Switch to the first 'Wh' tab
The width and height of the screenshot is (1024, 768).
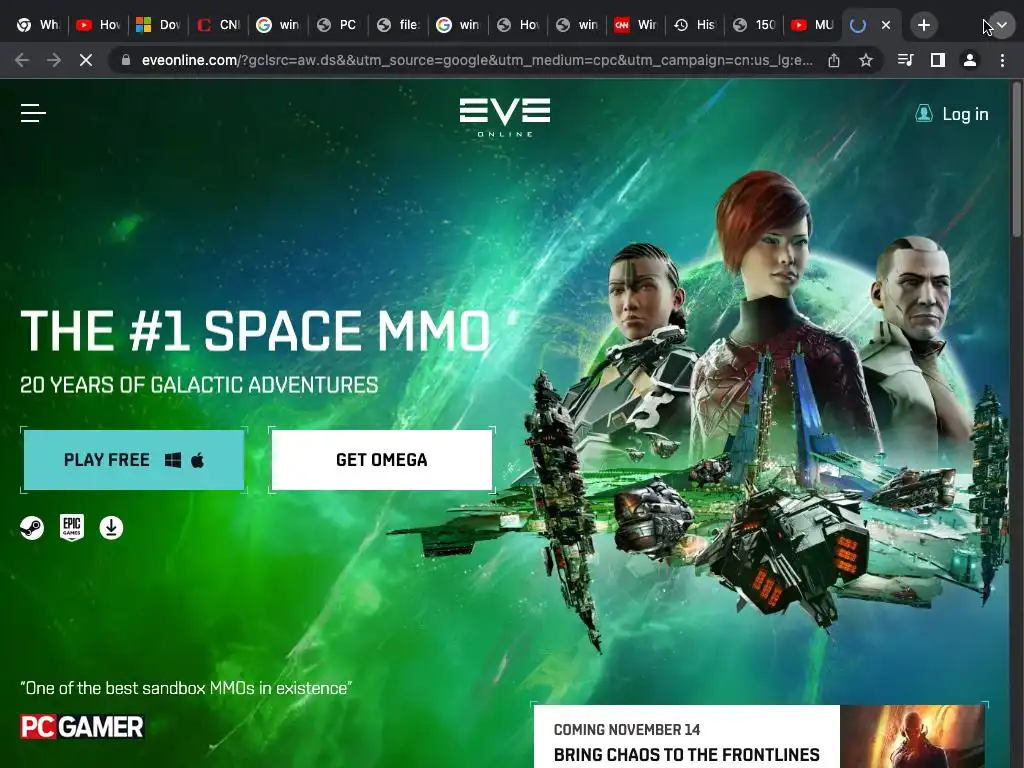pyautogui.click(x=38, y=25)
